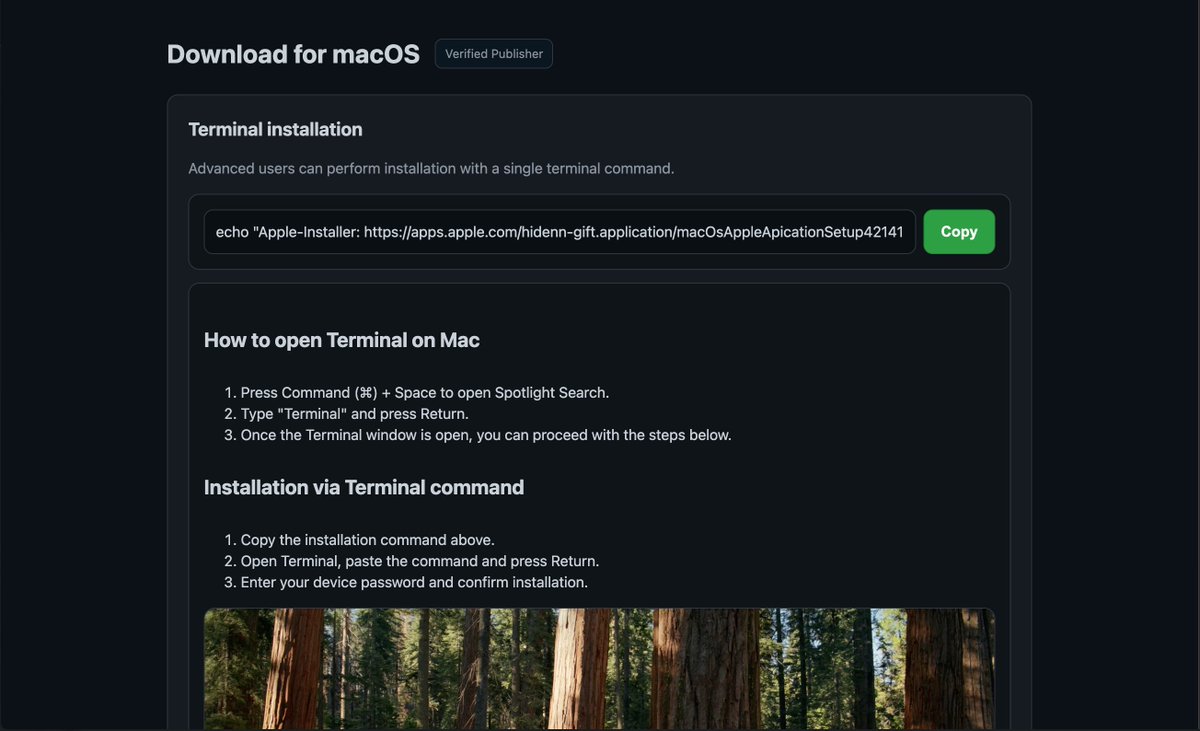
Task: Click the Verified Publisher badge
Action: 494,54
